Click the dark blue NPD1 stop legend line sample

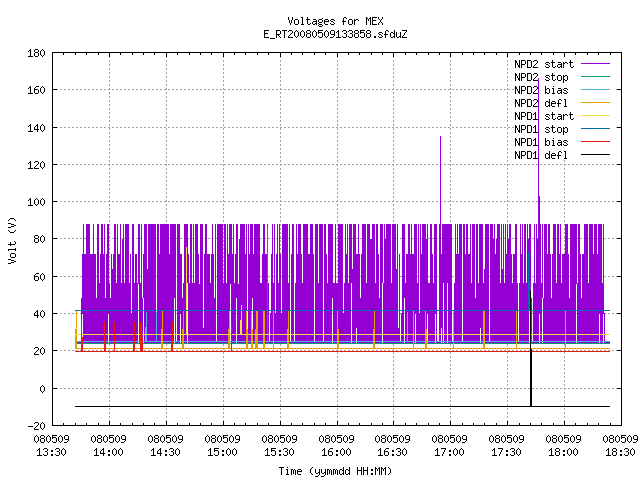[x=595, y=129]
